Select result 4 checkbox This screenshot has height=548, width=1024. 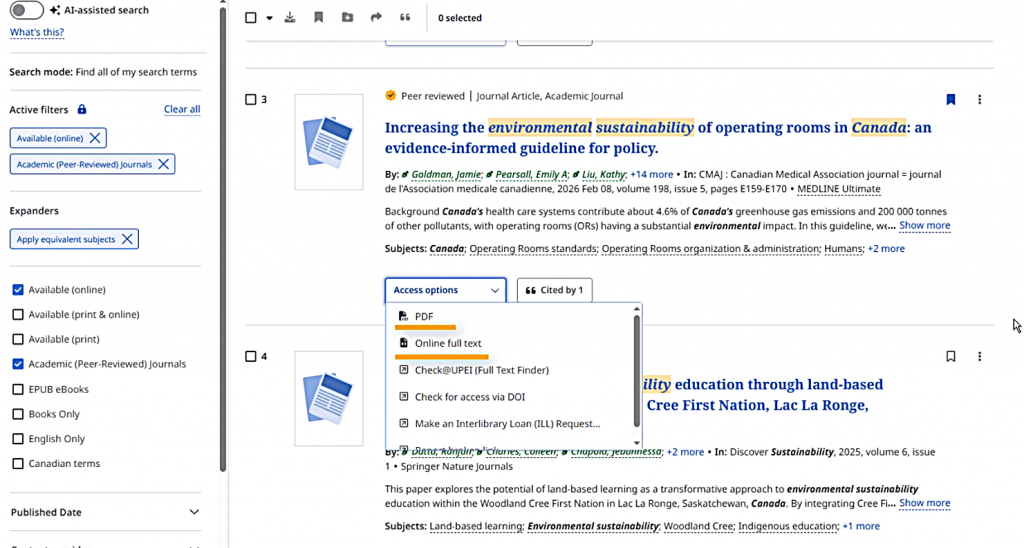pyautogui.click(x=251, y=357)
